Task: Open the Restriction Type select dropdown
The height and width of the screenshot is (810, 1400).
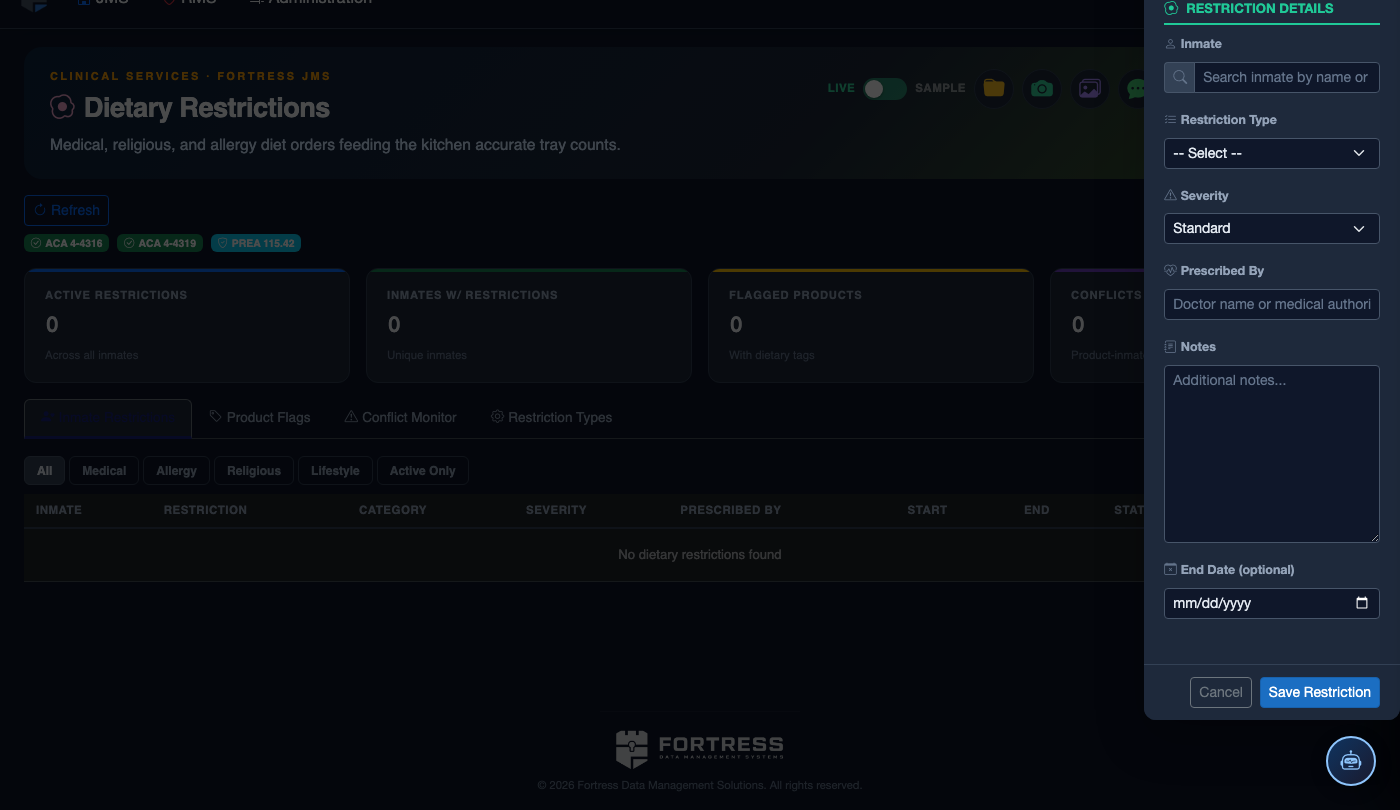Action: (x=1271, y=153)
